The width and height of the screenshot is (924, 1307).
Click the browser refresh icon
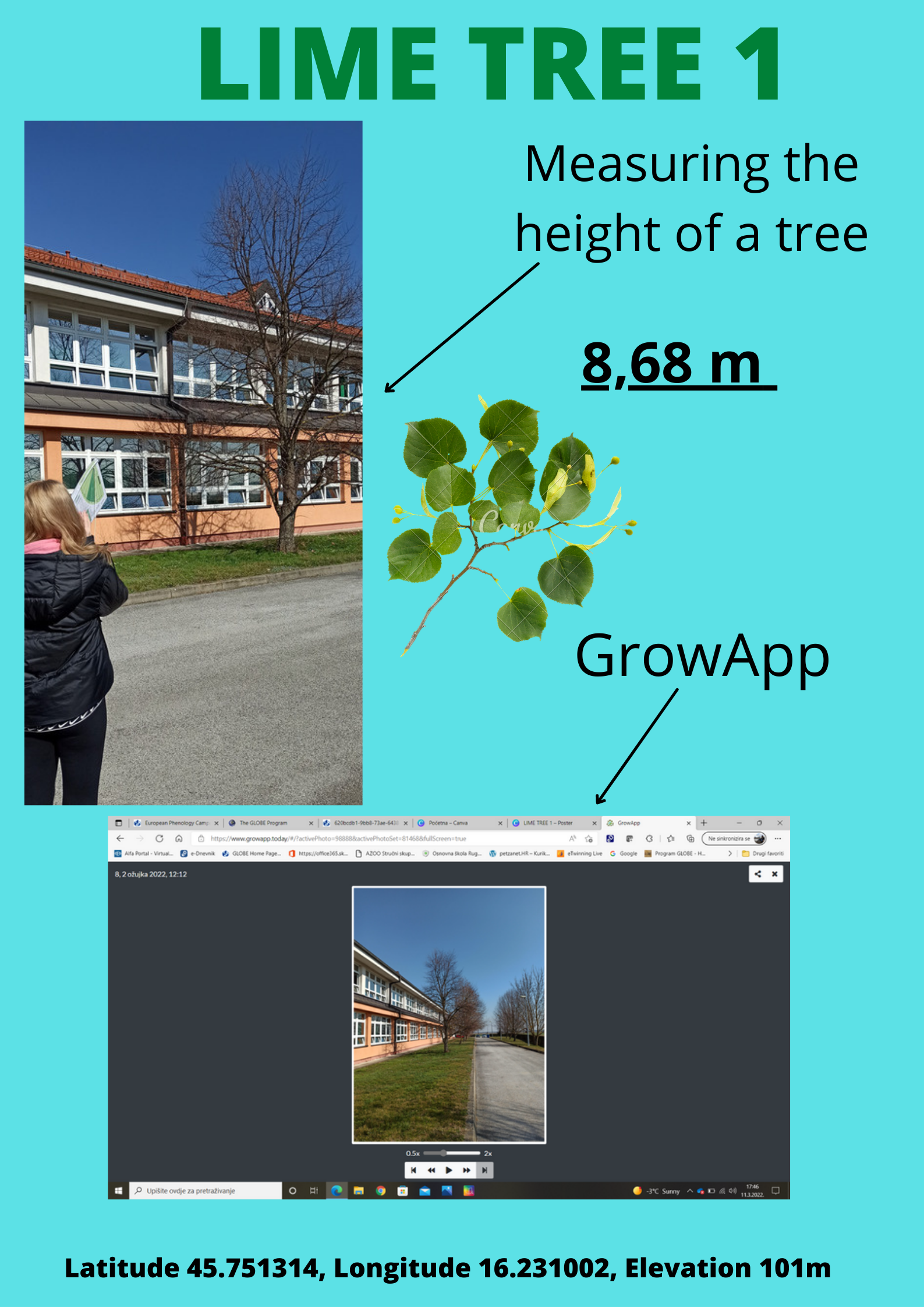[160, 838]
